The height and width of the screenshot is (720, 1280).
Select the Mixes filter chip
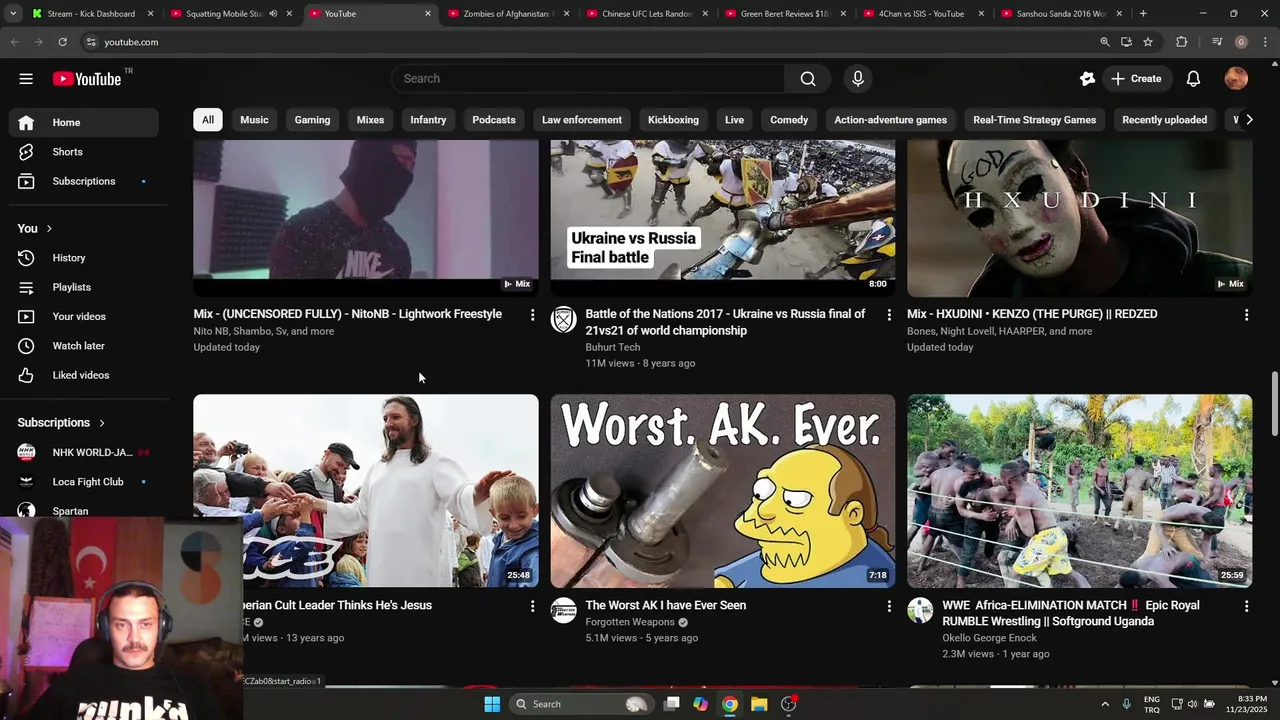click(x=370, y=120)
